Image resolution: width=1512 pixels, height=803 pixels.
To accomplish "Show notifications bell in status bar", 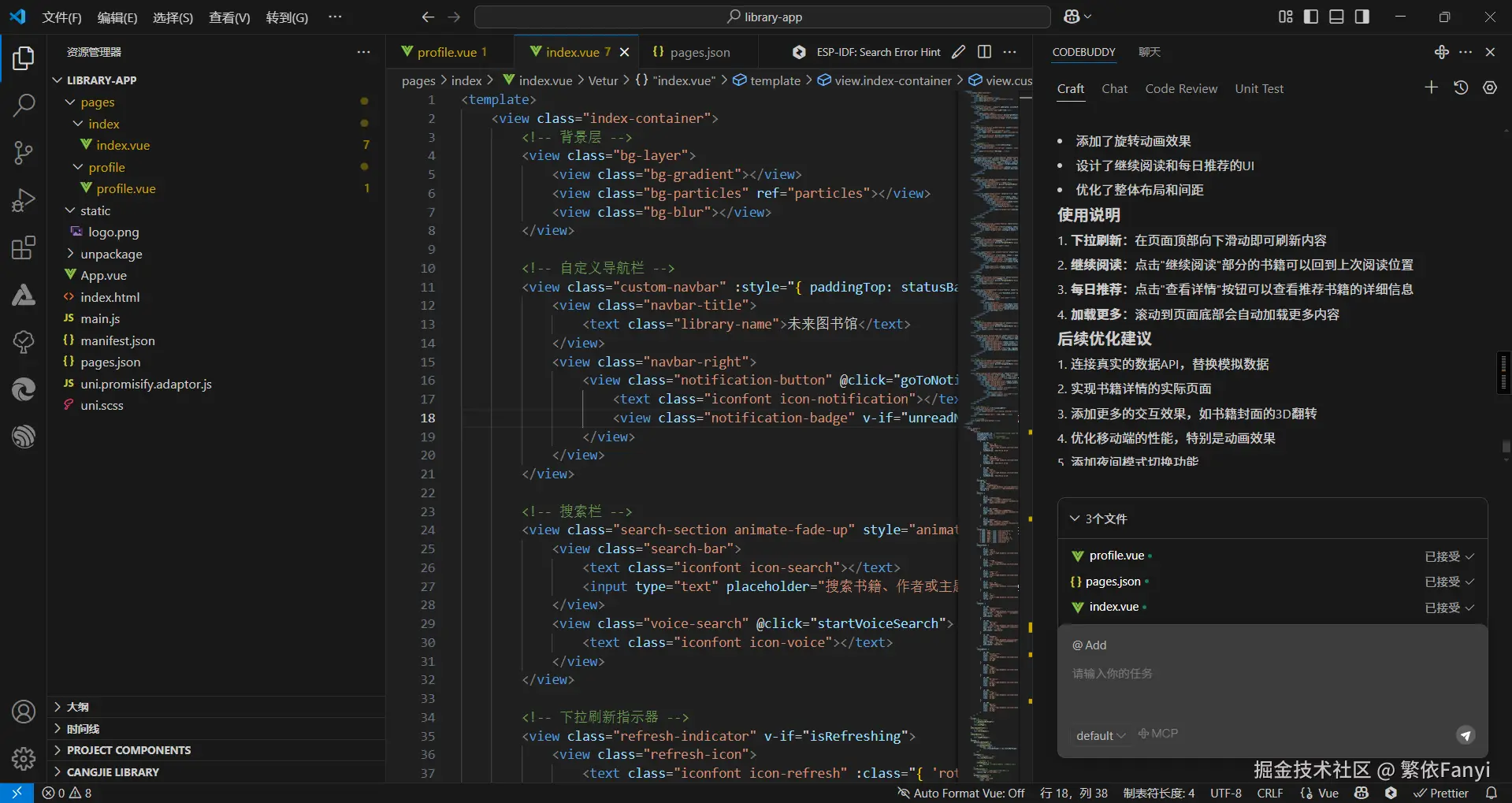I will click(1491, 793).
